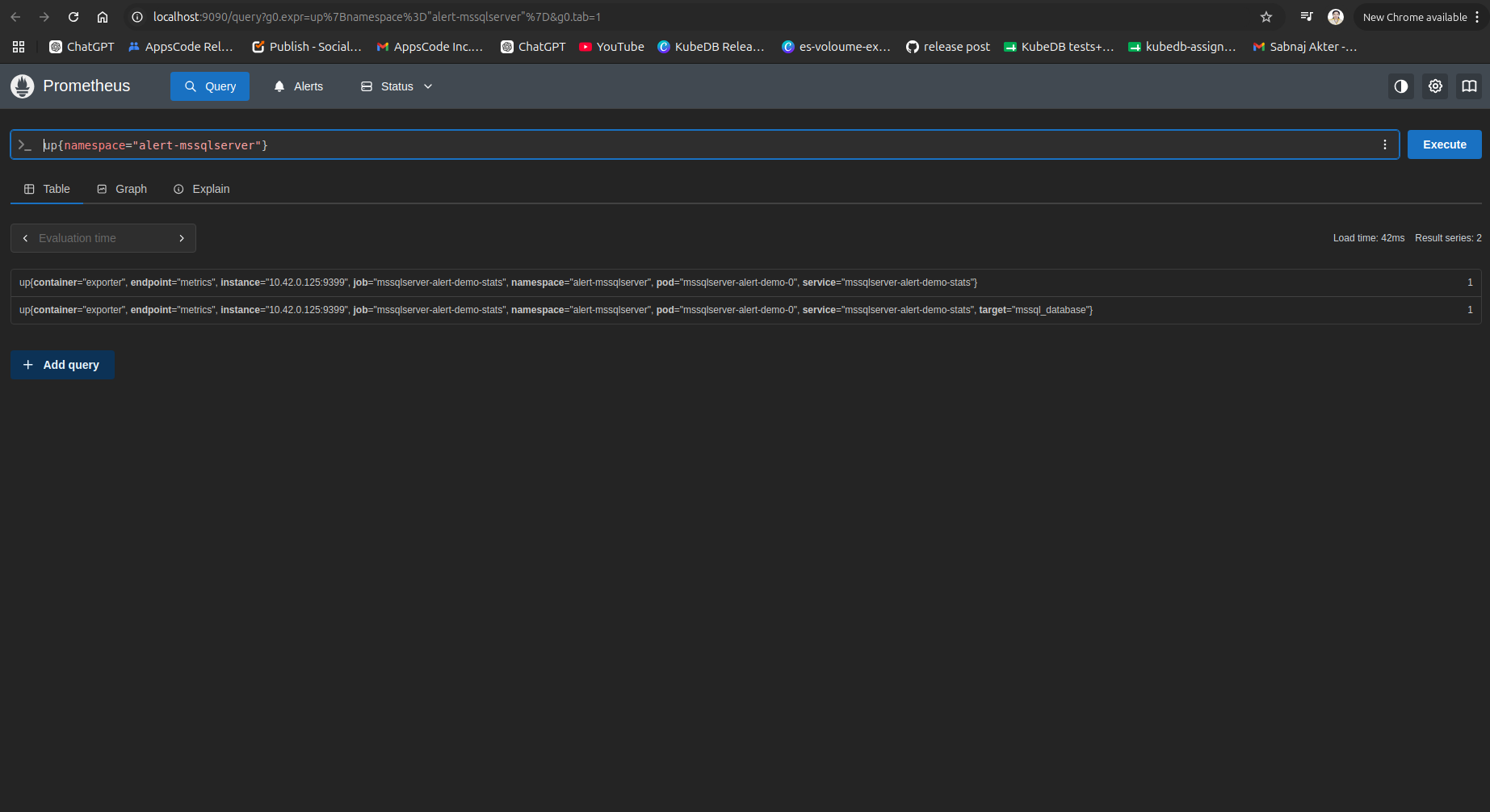Switch to the Table tab
This screenshot has height=812, width=1490.
[47, 189]
